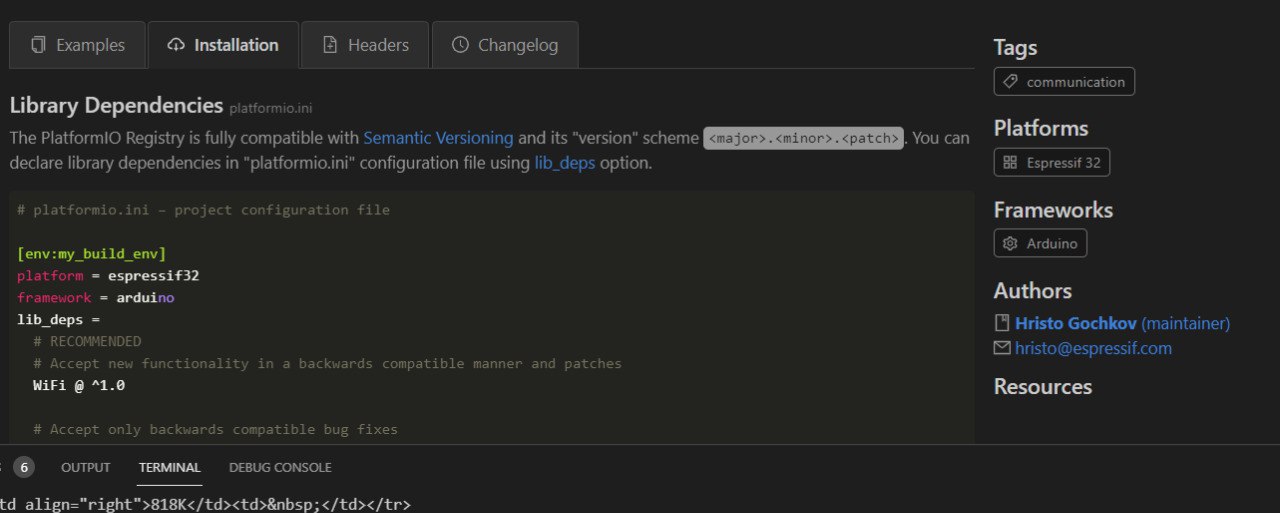Screen dimensions: 1280x513
Task: Open the Semantic Versioning link
Action: tap(438, 138)
